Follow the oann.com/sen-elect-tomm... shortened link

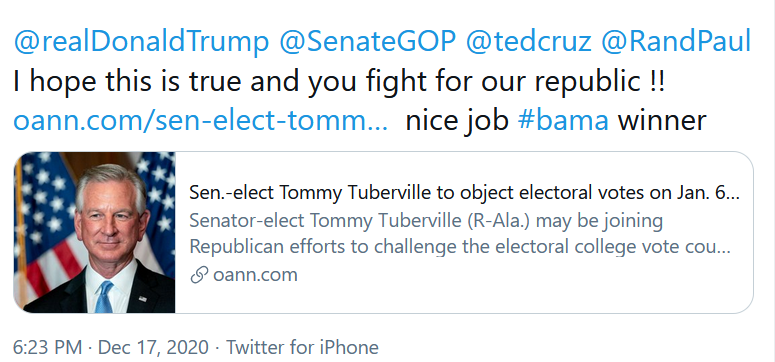(201, 120)
